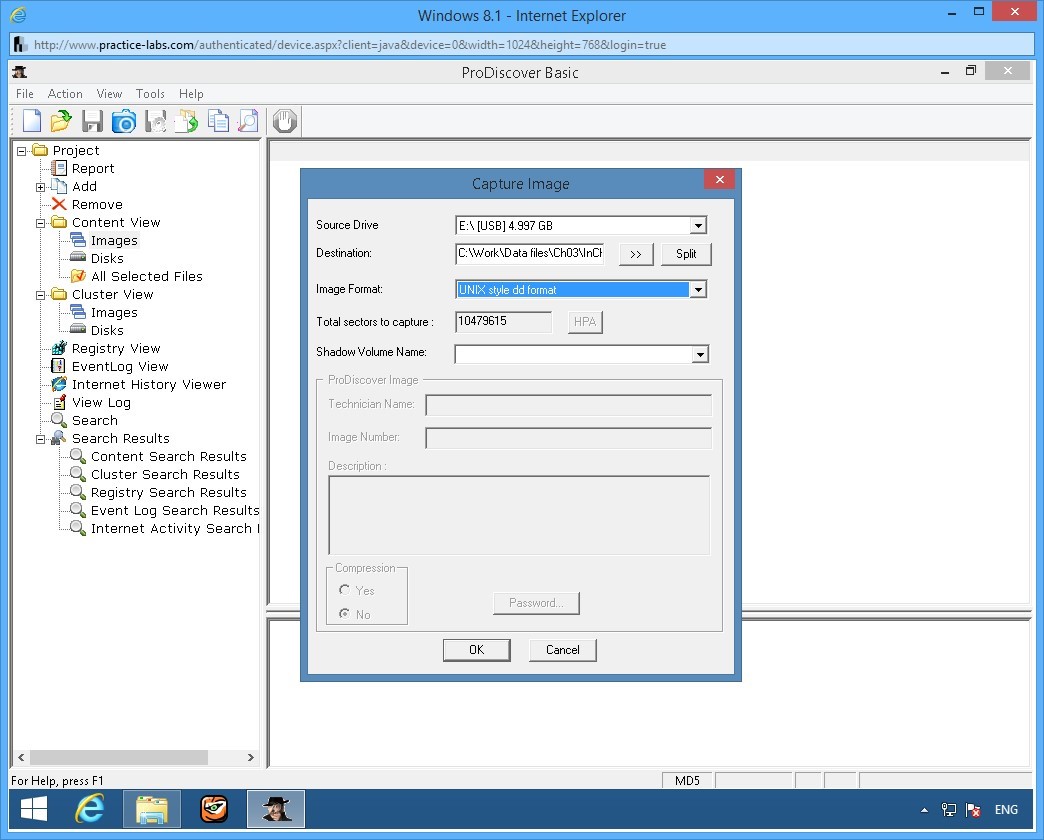The height and width of the screenshot is (840, 1044).
Task: Open the Image Format dropdown
Action: pyautogui.click(x=698, y=290)
